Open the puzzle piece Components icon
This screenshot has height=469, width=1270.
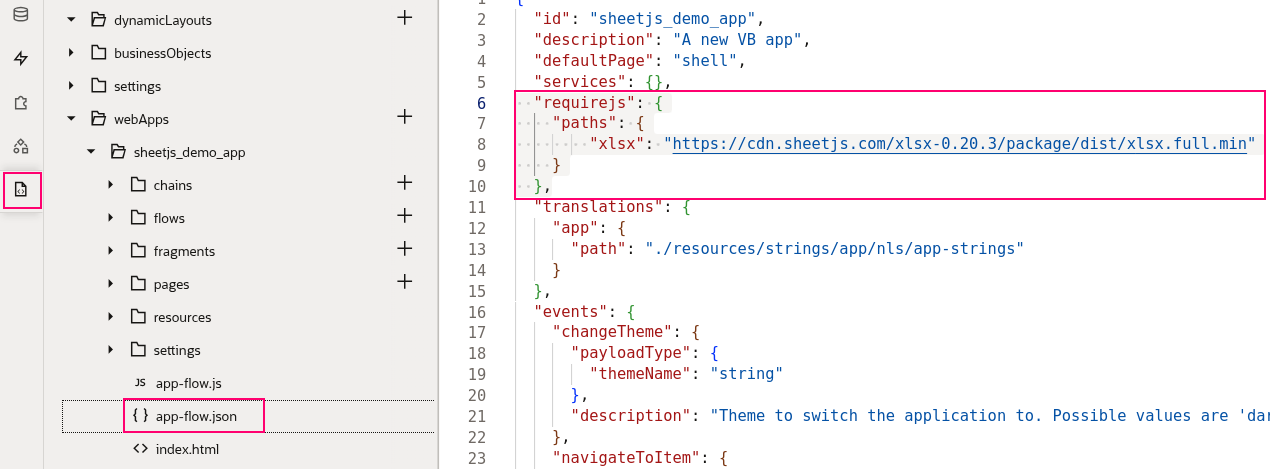pos(21,103)
